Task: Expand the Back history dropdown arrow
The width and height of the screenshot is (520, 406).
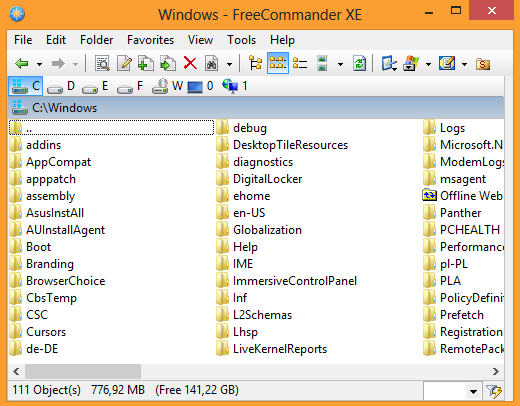Action: pyautogui.click(x=39, y=64)
